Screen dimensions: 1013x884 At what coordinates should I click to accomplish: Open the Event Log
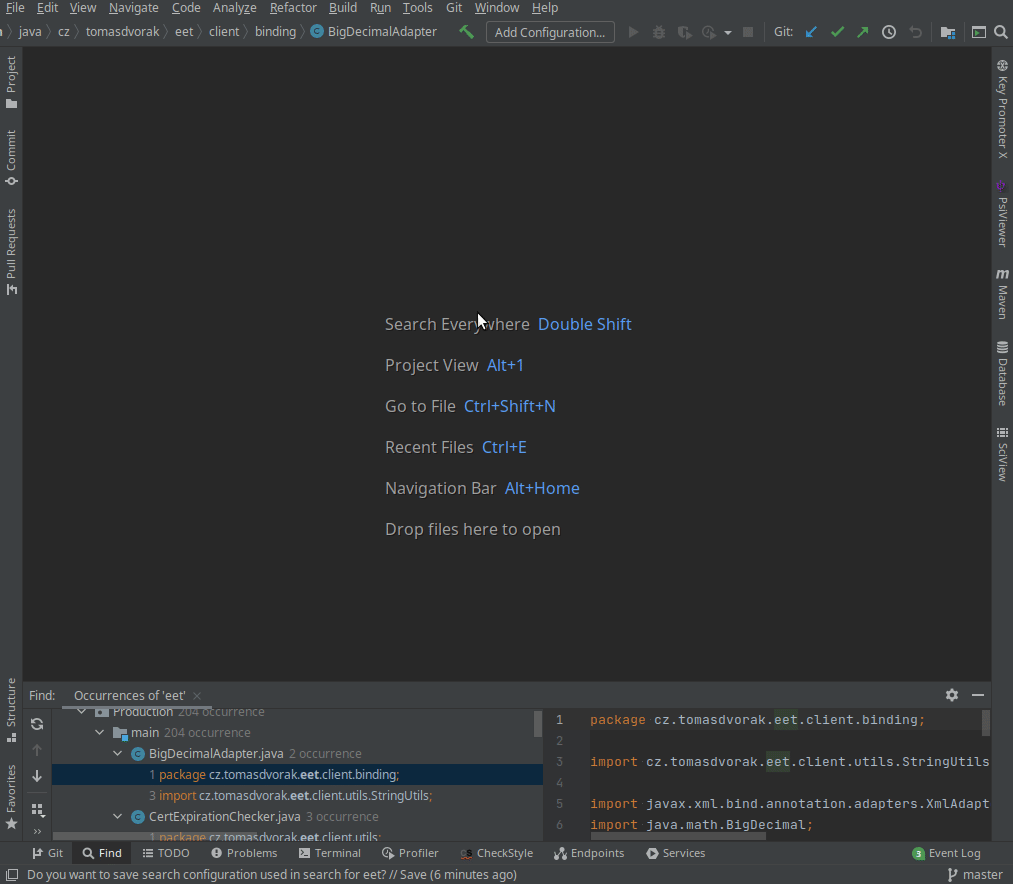(x=946, y=853)
